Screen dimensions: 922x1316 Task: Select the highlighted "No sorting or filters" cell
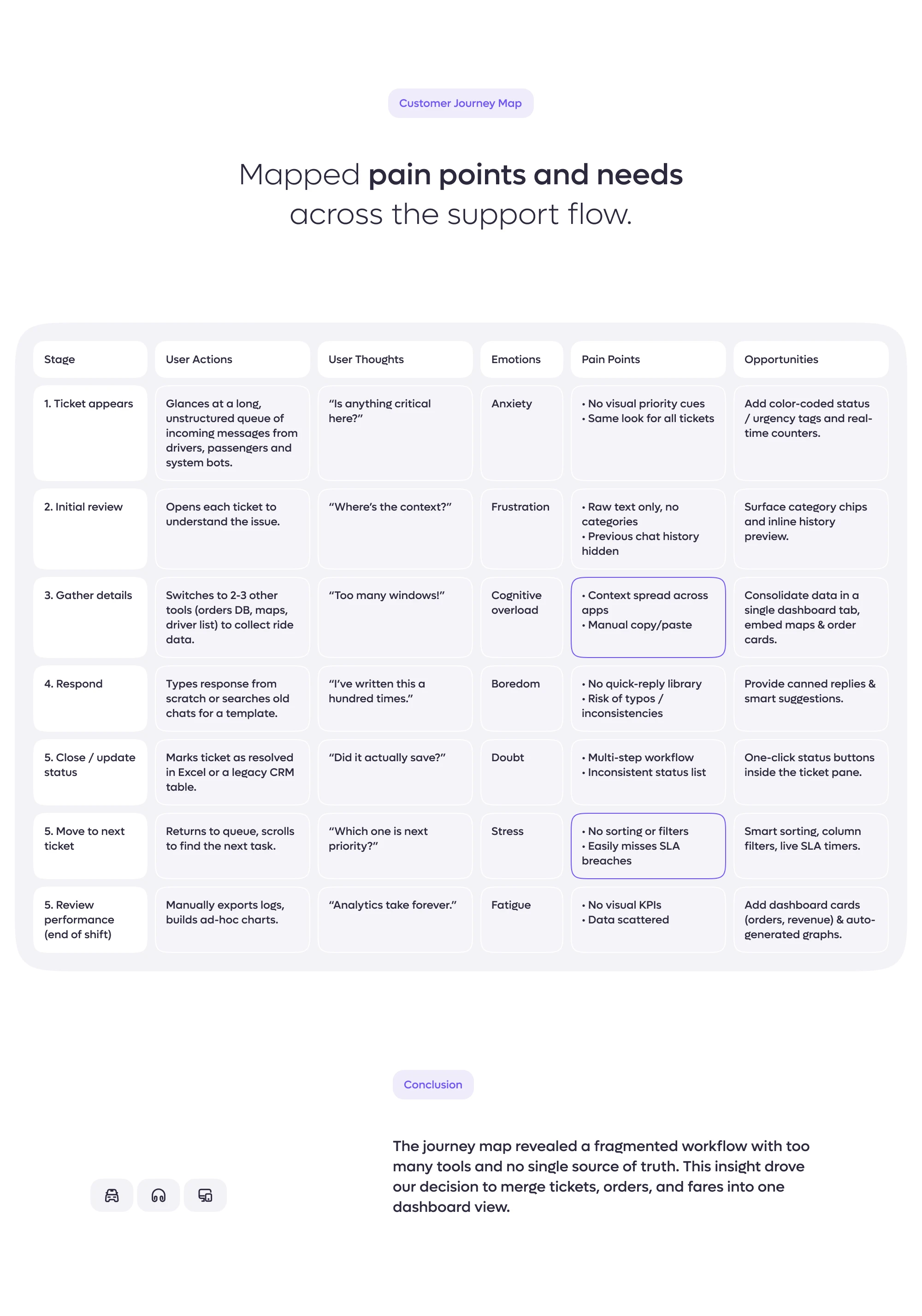coord(648,846)
